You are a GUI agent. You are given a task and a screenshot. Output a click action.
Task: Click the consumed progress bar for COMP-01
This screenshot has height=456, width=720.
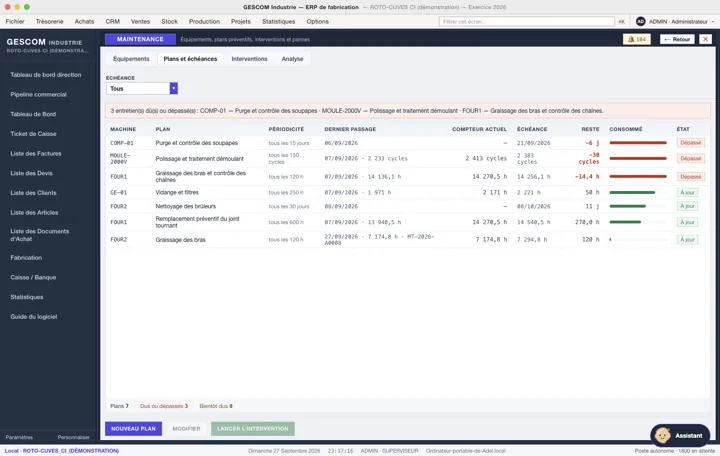[x=638, y=143]
